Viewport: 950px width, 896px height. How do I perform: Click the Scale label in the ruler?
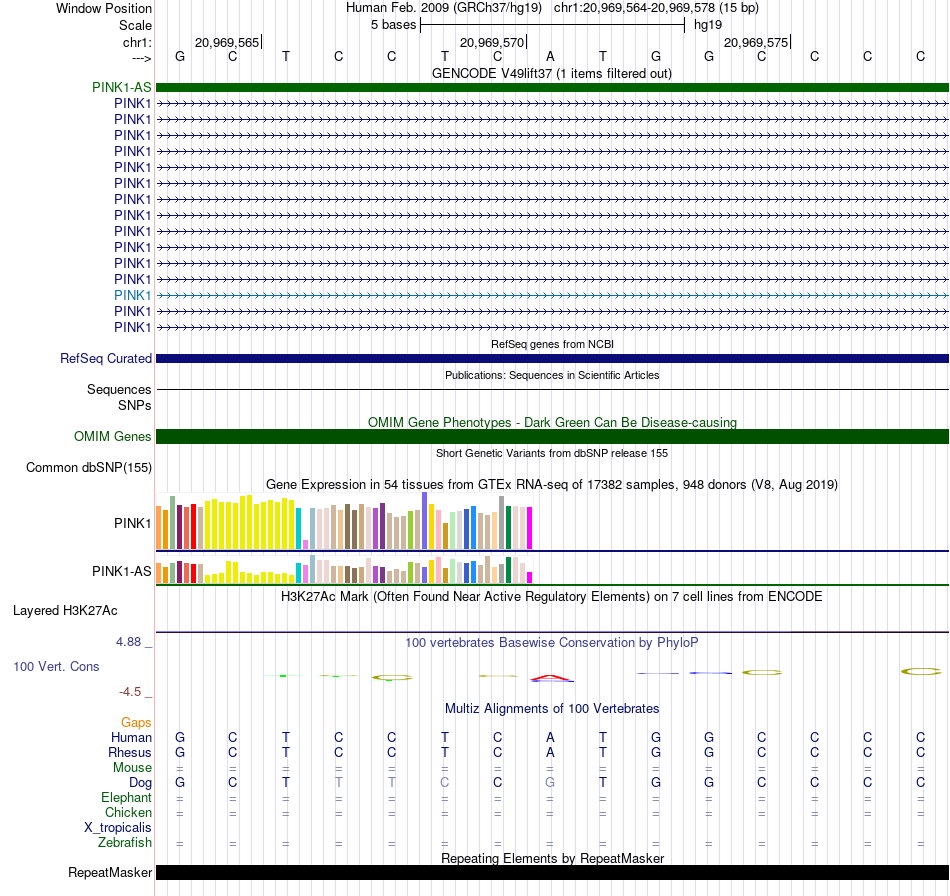135,25
